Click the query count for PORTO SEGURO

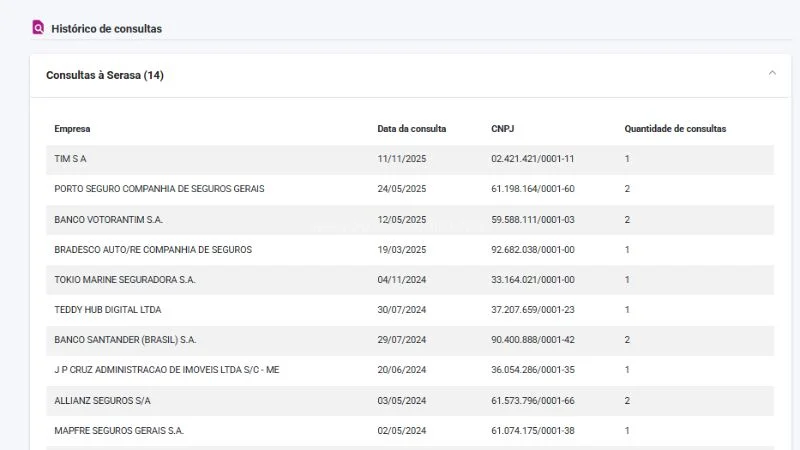(x=627, y=189)
